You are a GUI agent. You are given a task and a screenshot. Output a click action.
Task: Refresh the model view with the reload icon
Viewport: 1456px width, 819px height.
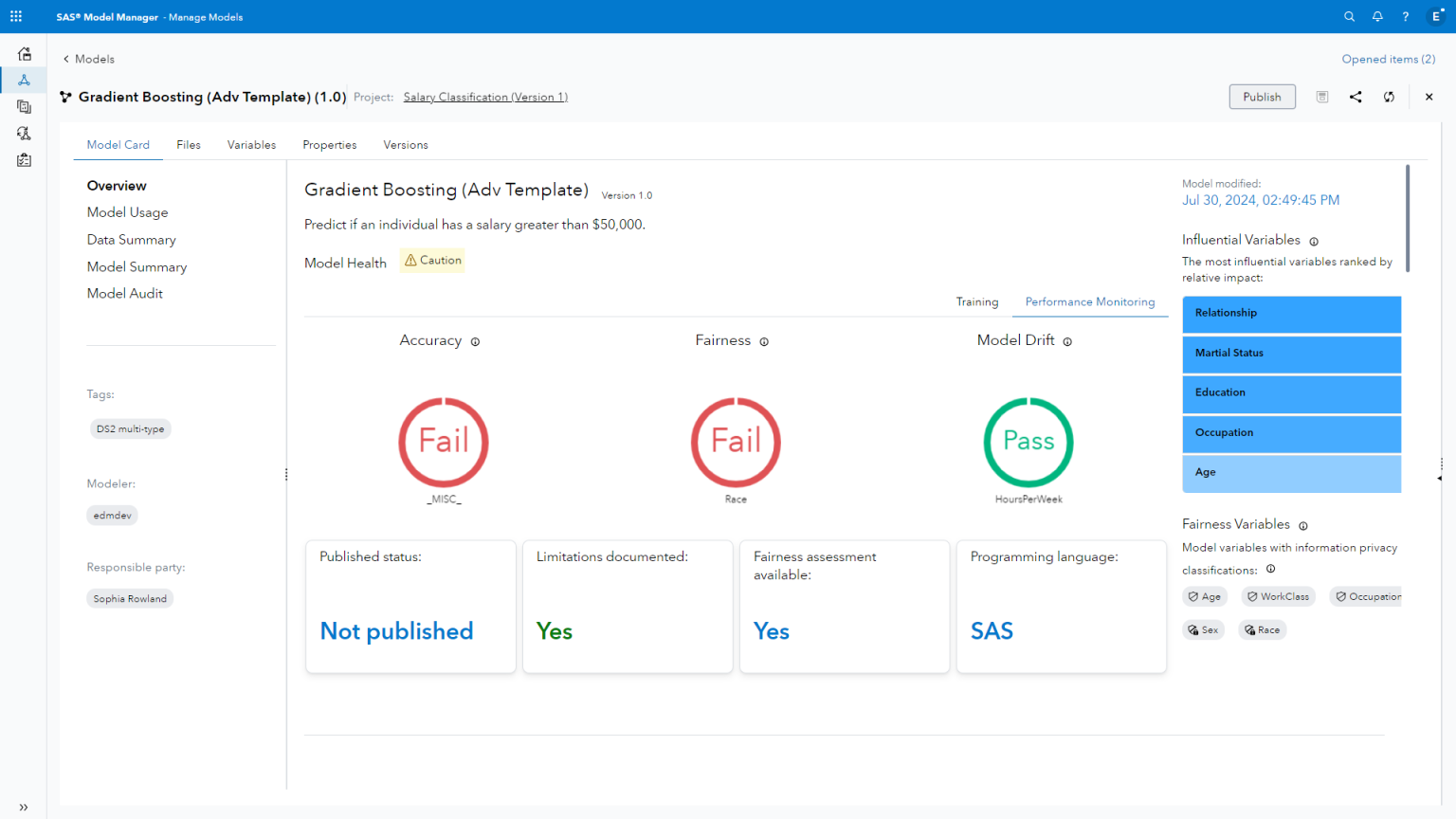click(x=1389, y=96)
